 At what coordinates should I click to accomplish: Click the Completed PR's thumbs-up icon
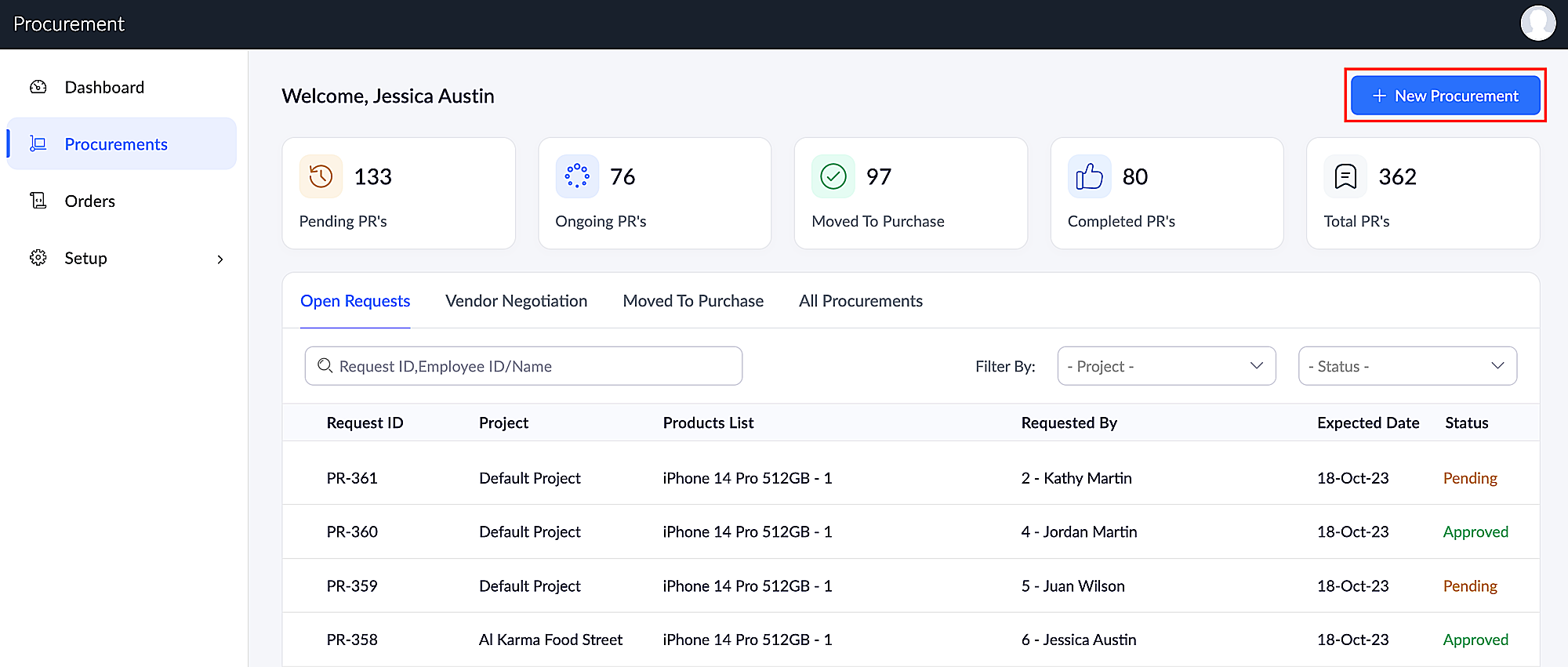[x=1089, y=176]
